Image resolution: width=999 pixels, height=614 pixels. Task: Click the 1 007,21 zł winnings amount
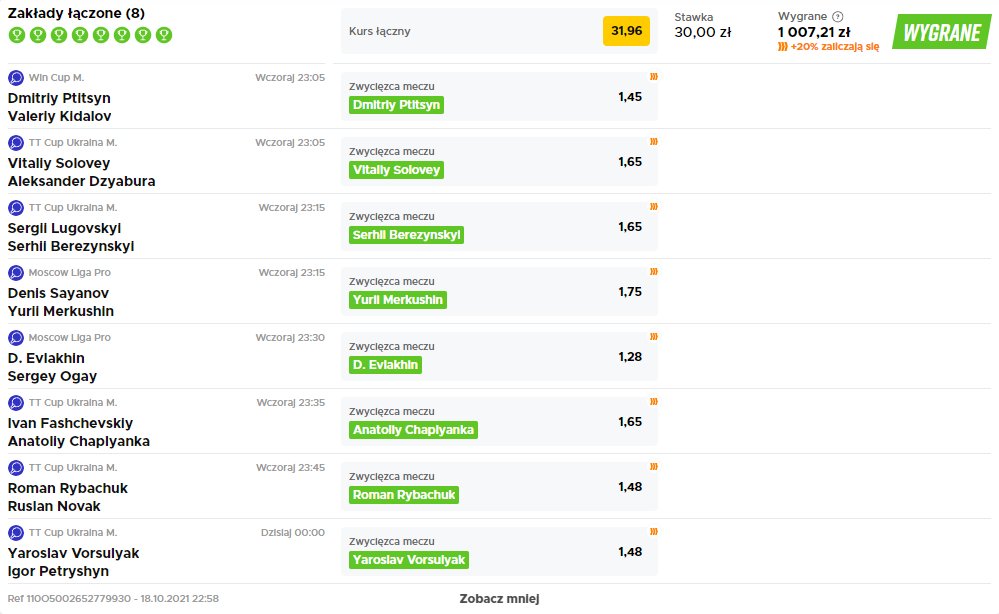point(814,32)
